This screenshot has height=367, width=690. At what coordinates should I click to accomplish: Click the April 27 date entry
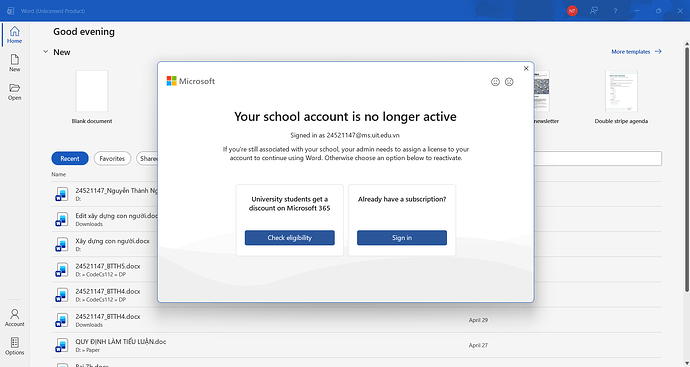pos(478,345)
